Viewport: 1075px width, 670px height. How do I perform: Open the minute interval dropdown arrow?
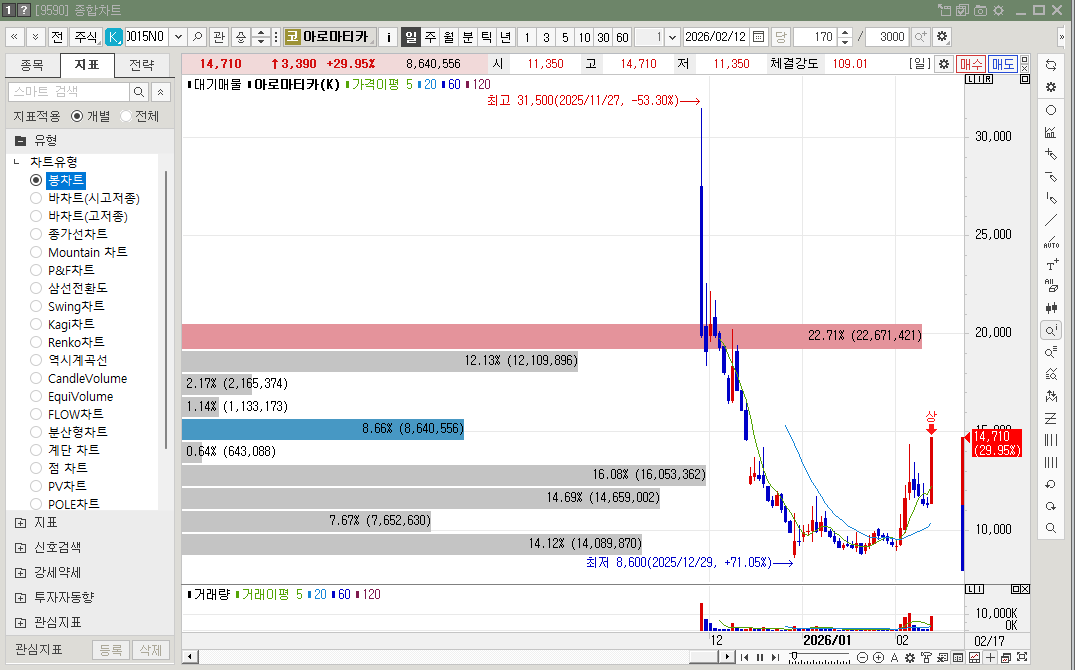coord(673,37)
